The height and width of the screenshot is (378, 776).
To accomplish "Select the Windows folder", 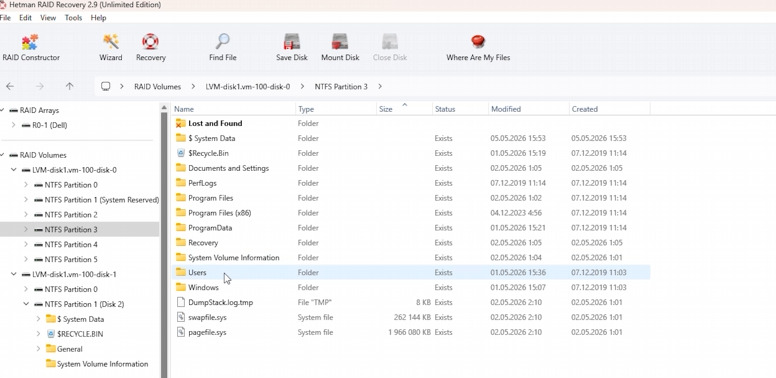I will coord(203,287).
